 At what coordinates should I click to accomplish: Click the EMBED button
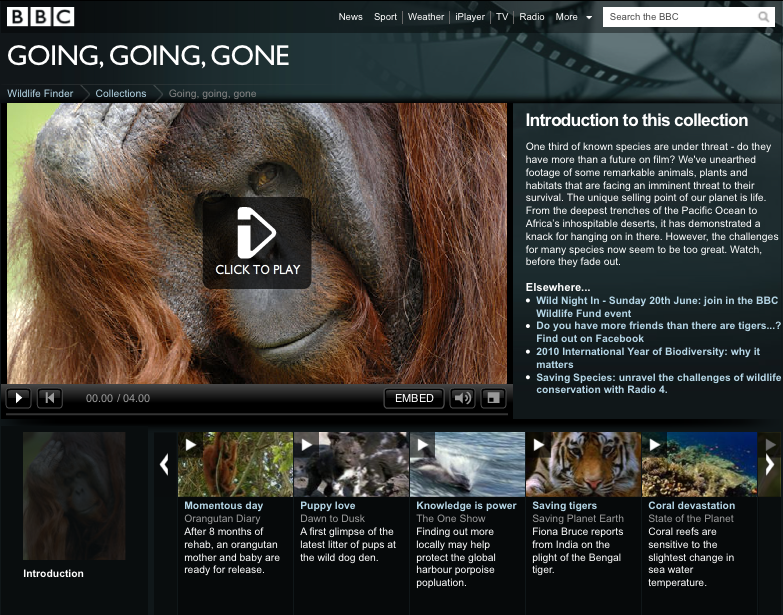pyautogui.click(x=414, y=398)
